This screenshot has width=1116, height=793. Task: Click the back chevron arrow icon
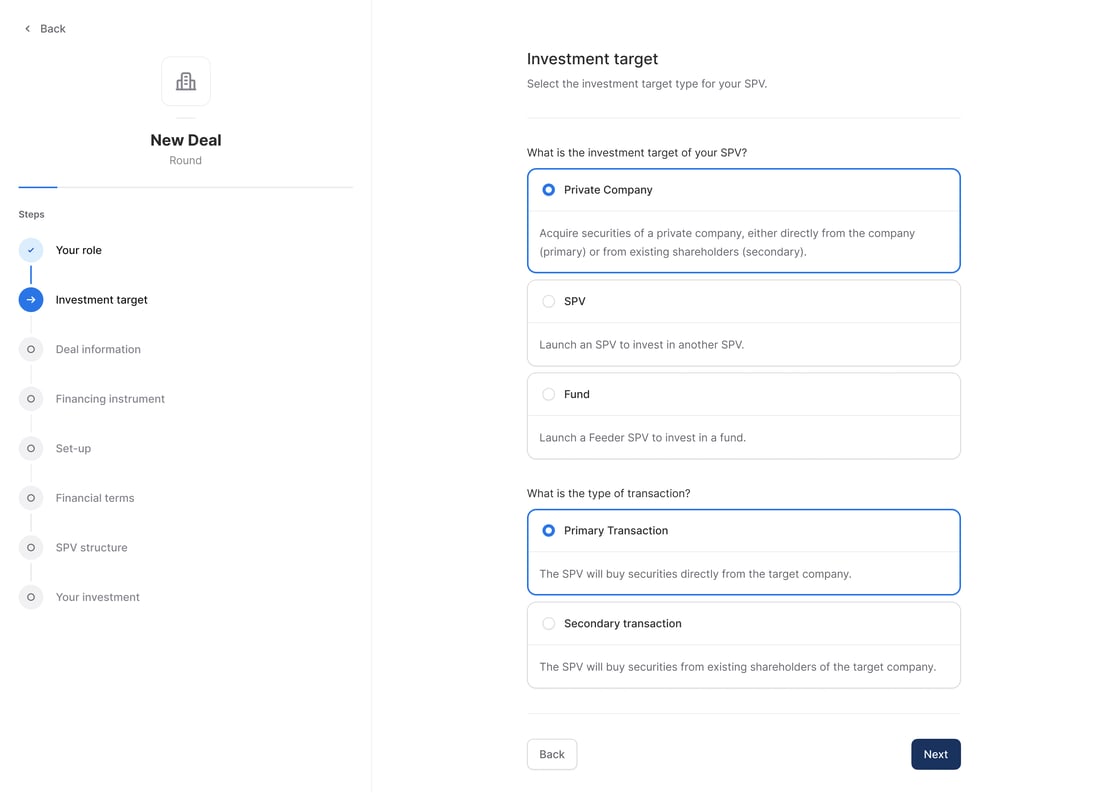point(28,29)
